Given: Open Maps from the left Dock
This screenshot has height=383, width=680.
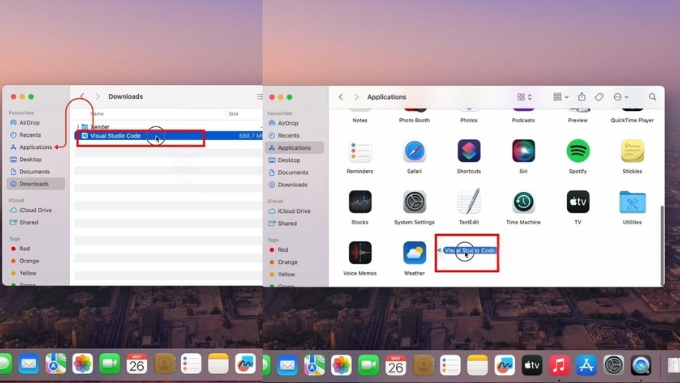Looking at the screenshot, I should click(56, 363).
